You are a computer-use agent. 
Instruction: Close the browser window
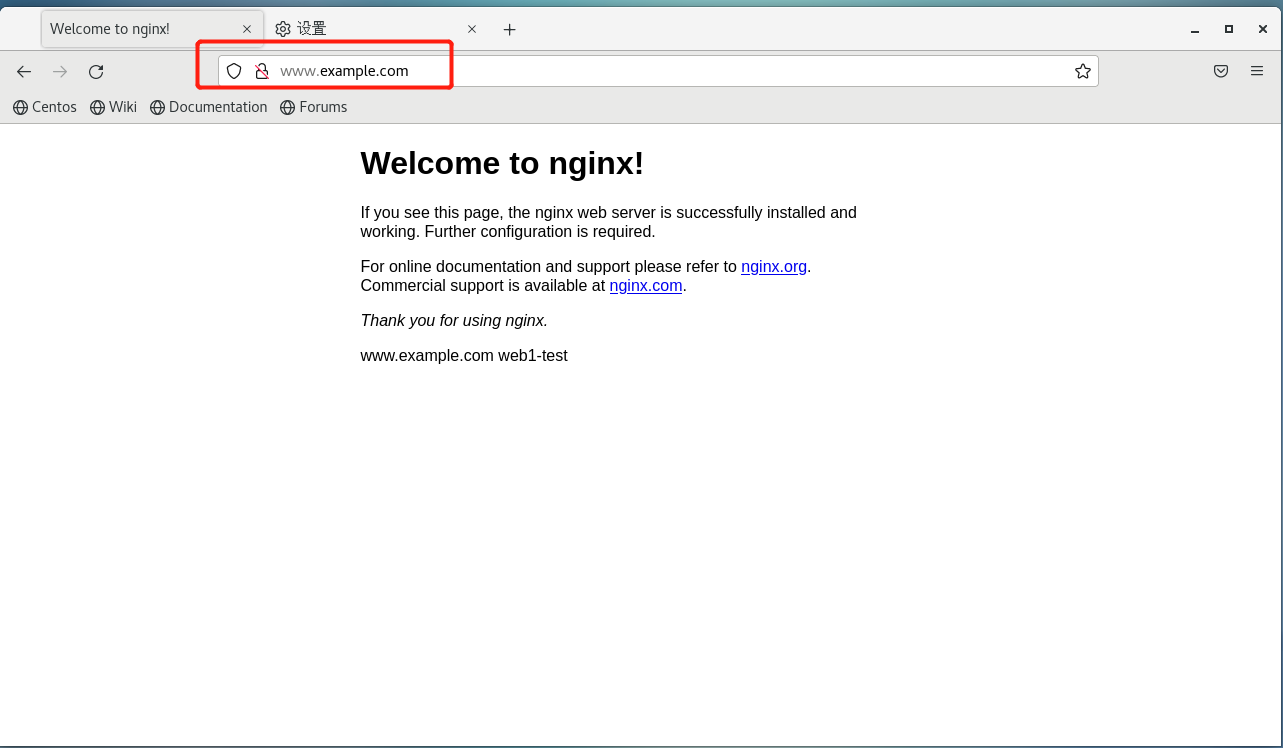point(1263,29)
